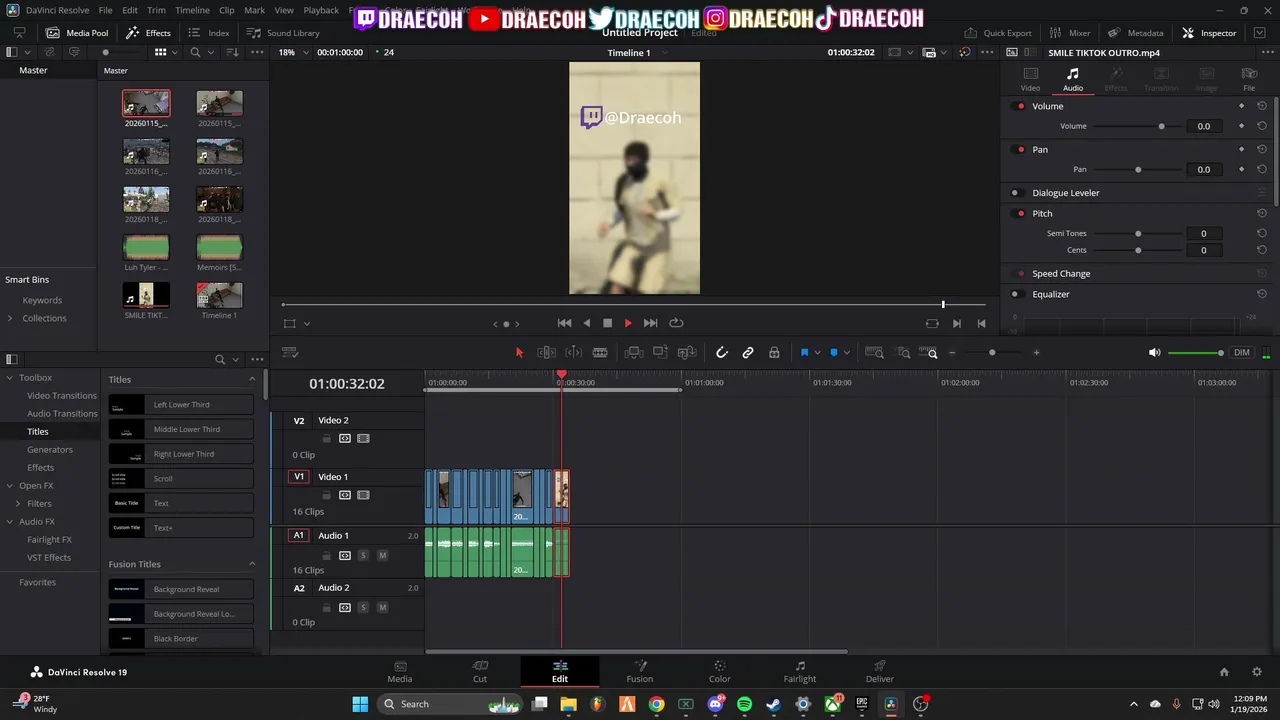
Task: Toggle timeline Snapping magnet icon
Action: tap(722, 352)
